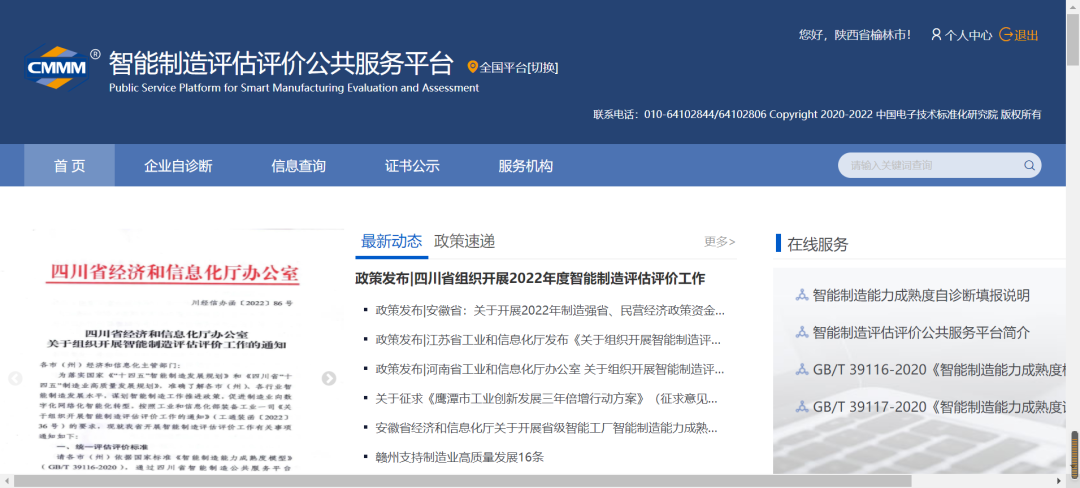Open the 证书公示 navigation item
The image size is (1080, 488).
click(412, 166)
